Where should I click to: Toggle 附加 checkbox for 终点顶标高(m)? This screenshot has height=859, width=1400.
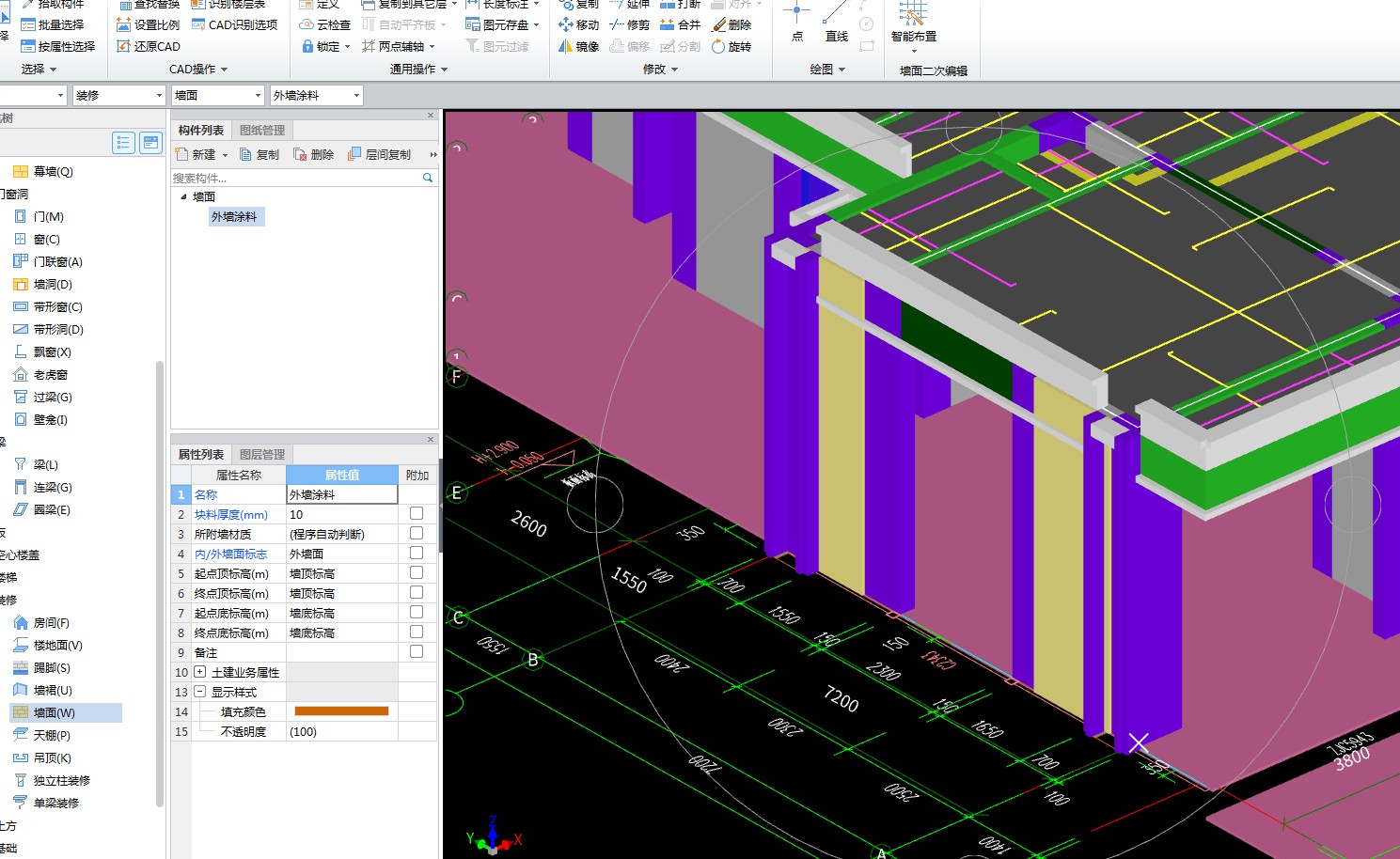tap(417, 593)
